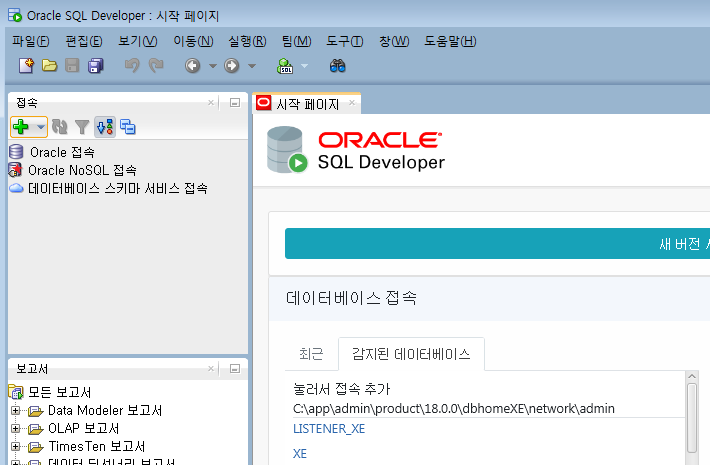Viewport: 710px width, 465px height.
Task: Open the 도움말(H) menu
Action: tap(450, 41)
